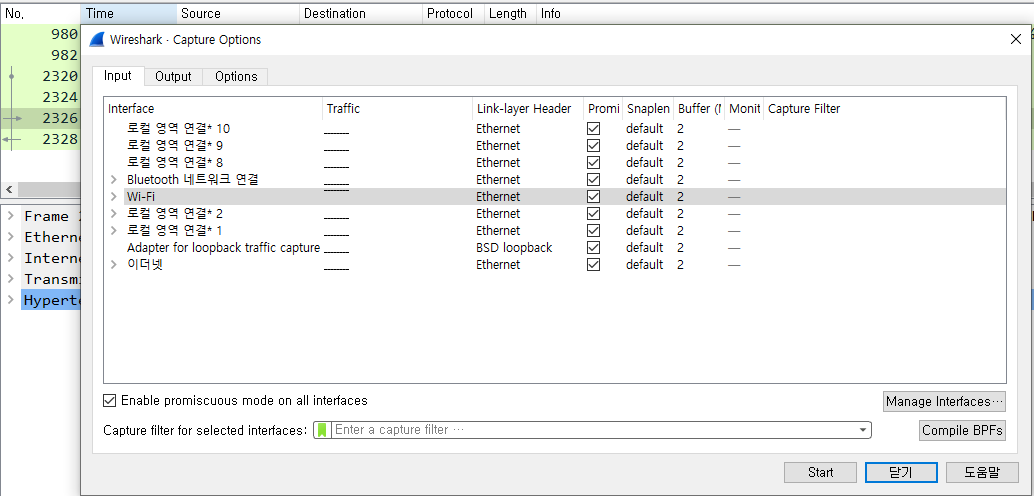Toggle promiscuous checkbox for 로컬 영역 연결* 1

pyautogui.click(x=593, y=231)
